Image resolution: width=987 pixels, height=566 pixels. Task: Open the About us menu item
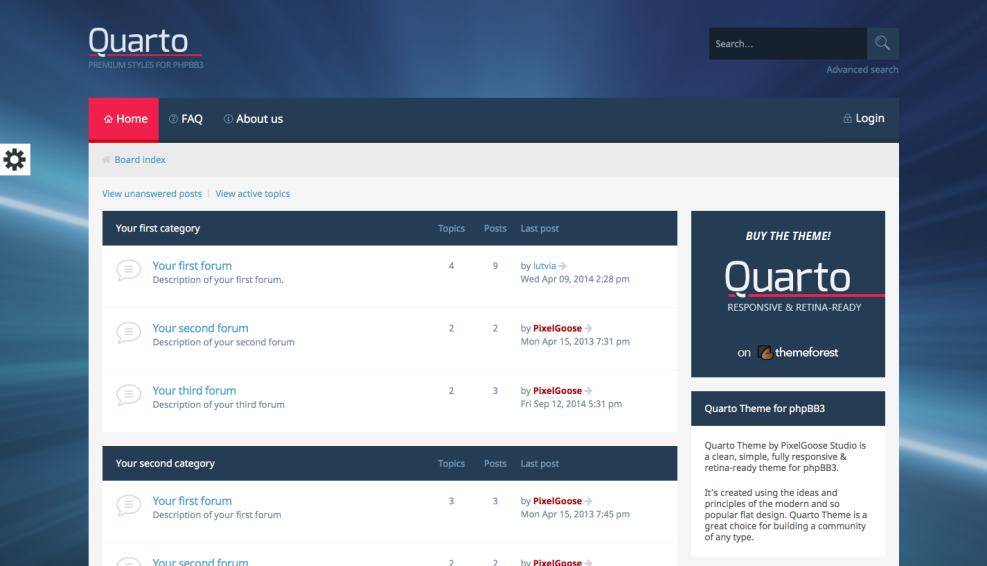coord(253,119)
